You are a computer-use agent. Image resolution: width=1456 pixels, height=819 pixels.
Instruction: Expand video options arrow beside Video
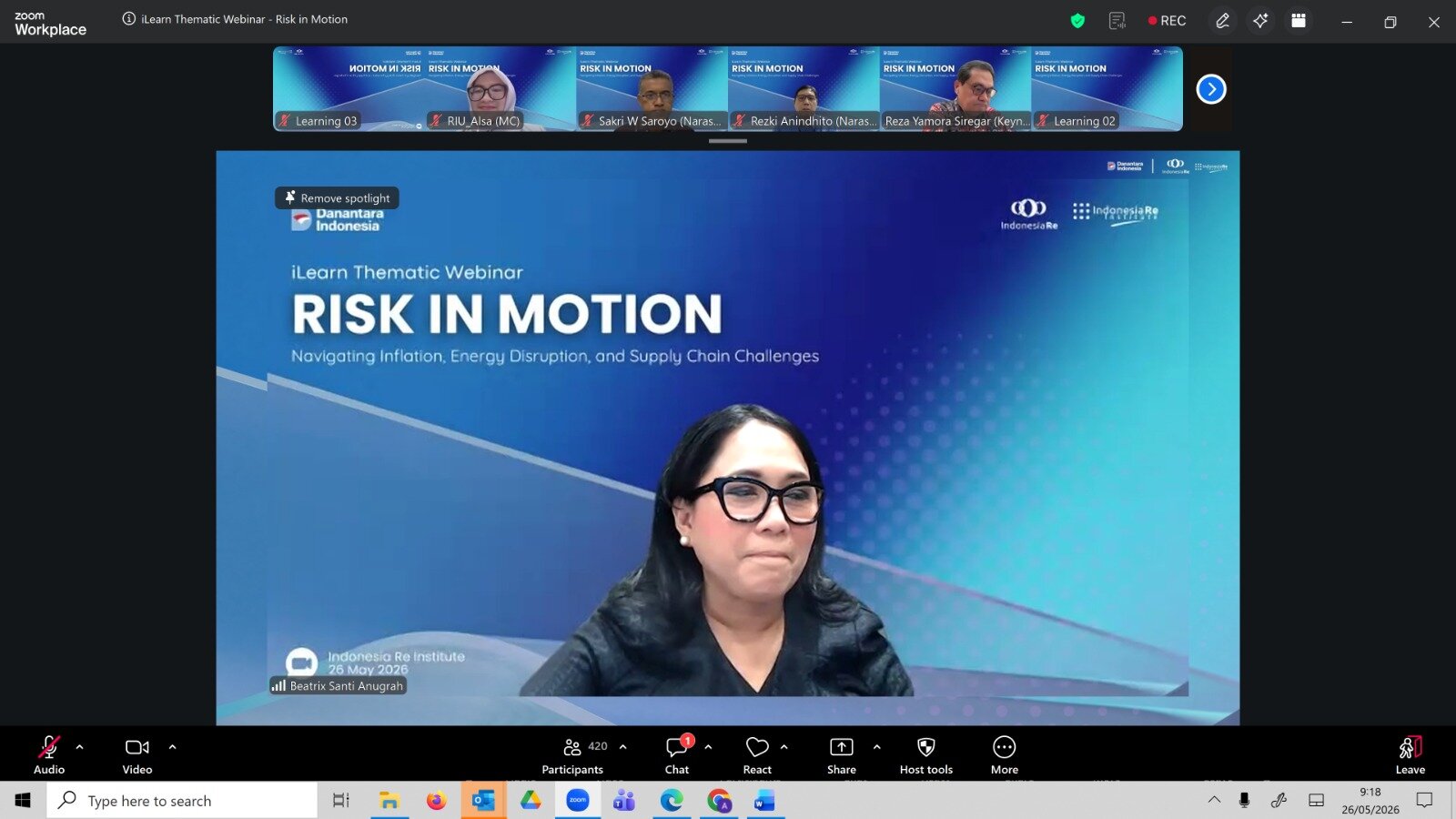pos(173,747)
